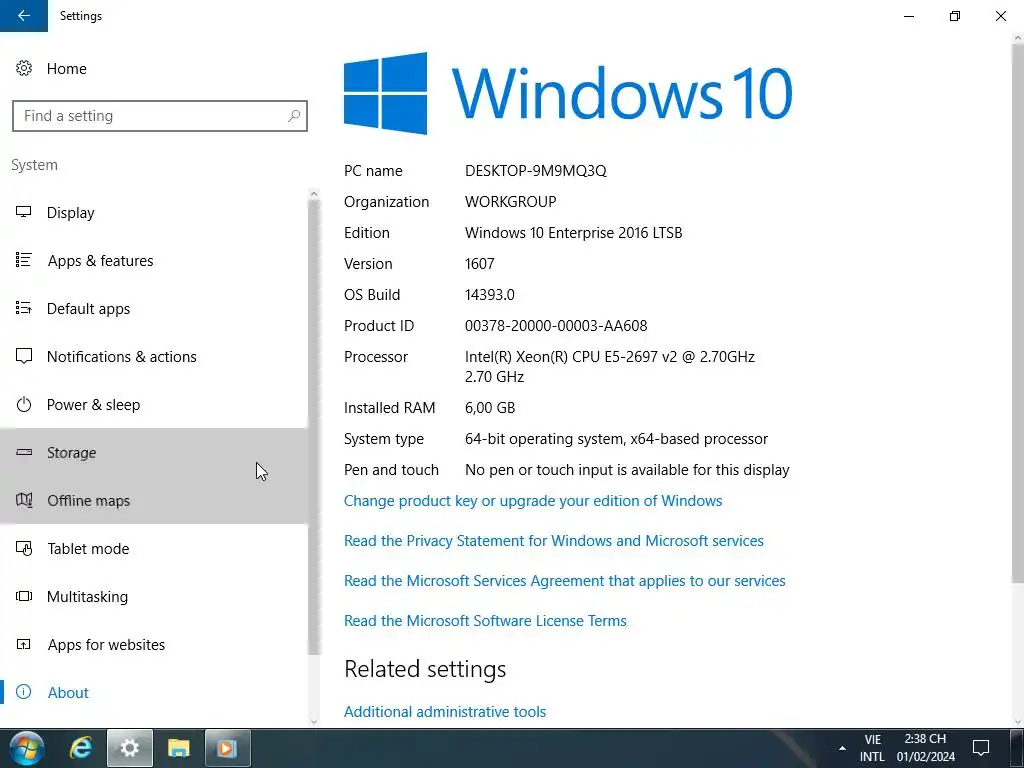The height and width of the screenshot is (768, 1024).
Task: Click sidebar scrollbar down arrow
Action: [313, 722]
